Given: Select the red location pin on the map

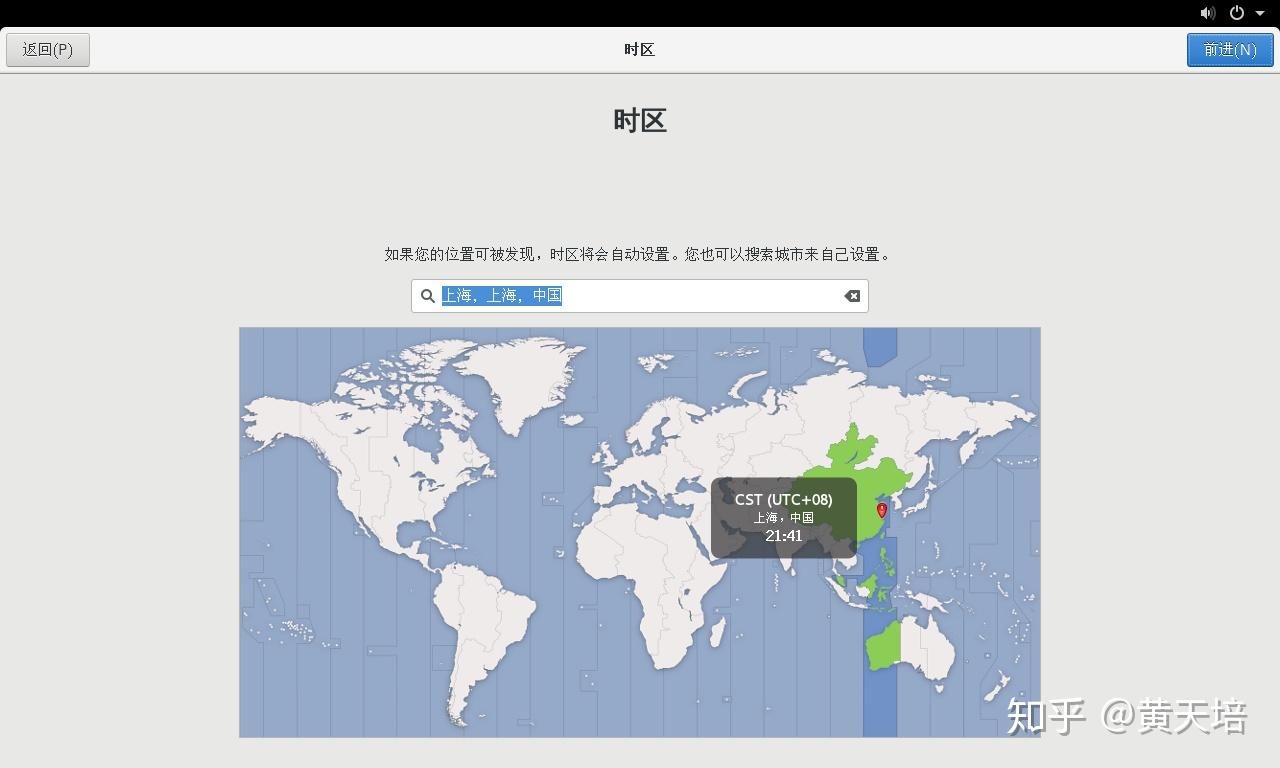Looking at the screenshot, I should [x=881, y=510].
